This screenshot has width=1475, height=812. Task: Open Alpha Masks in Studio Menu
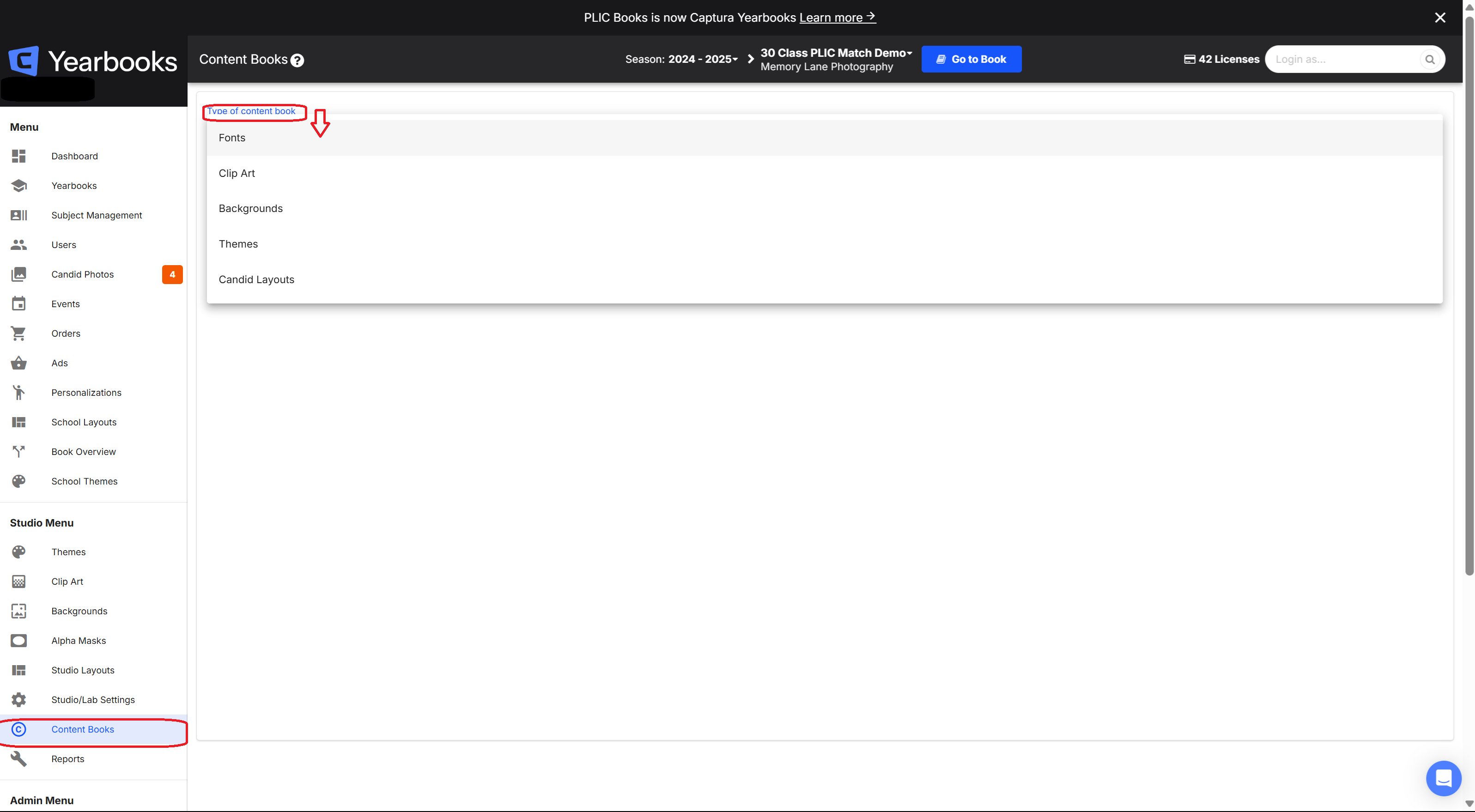(93, 640)
